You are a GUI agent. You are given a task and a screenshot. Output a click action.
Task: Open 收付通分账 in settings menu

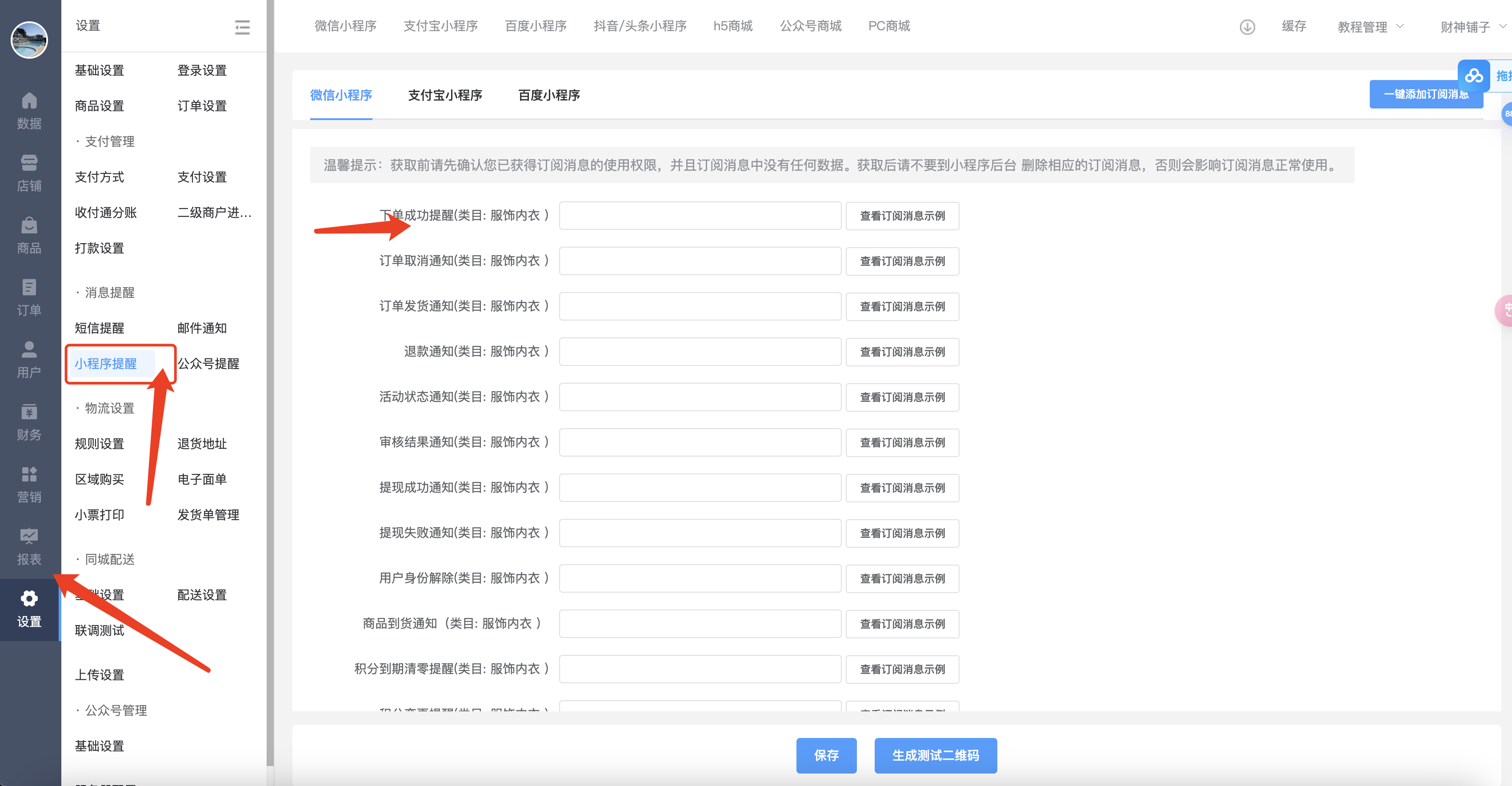(106, 213)
